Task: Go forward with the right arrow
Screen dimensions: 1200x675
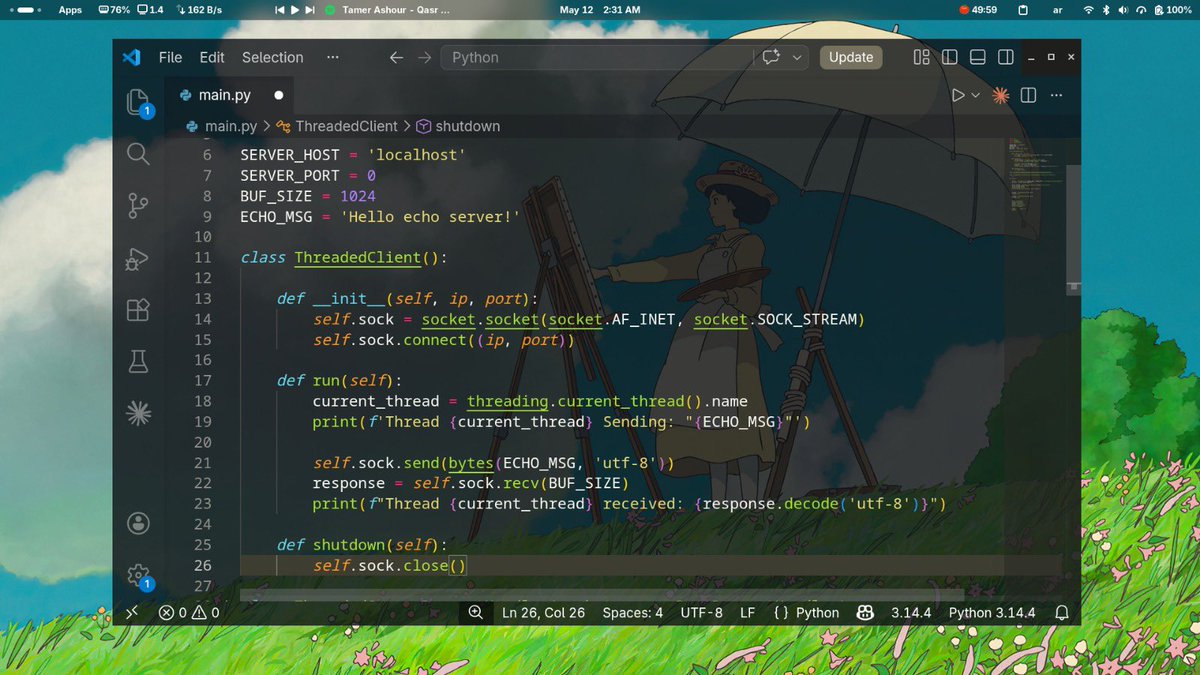Action: [425, 57]
